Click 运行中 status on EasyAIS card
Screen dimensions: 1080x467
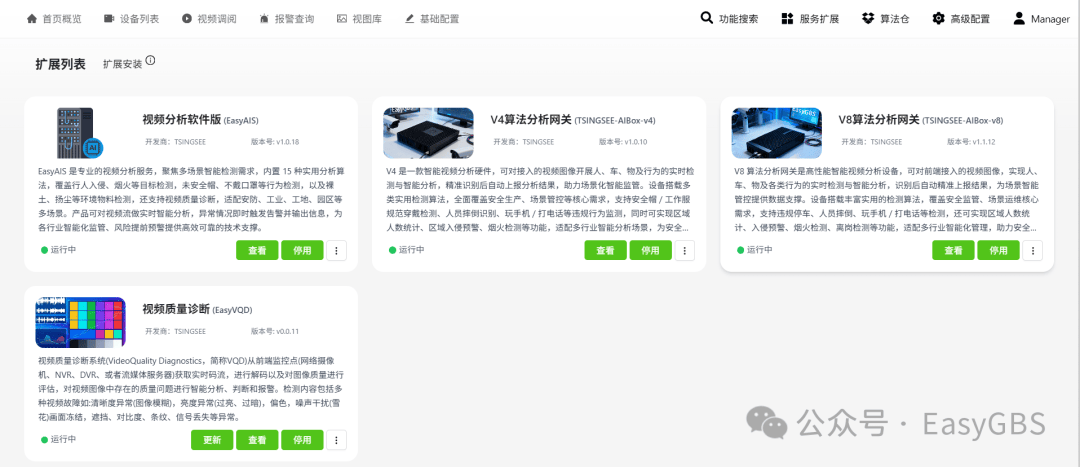59,250
